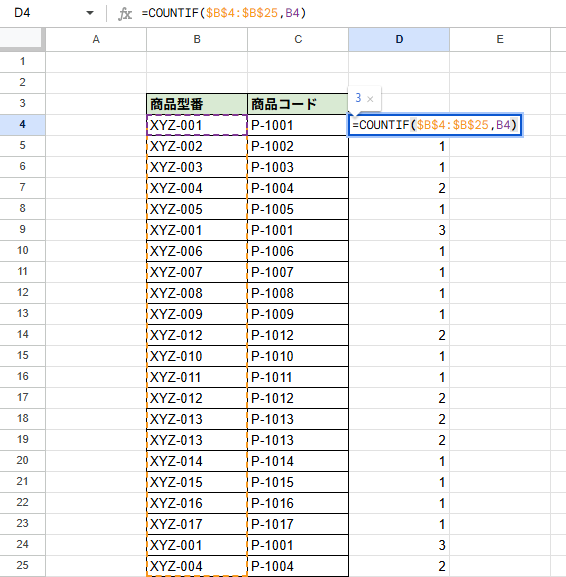Close the formula result preview tooltip
The image size is (566, 577).
(370, 99)
